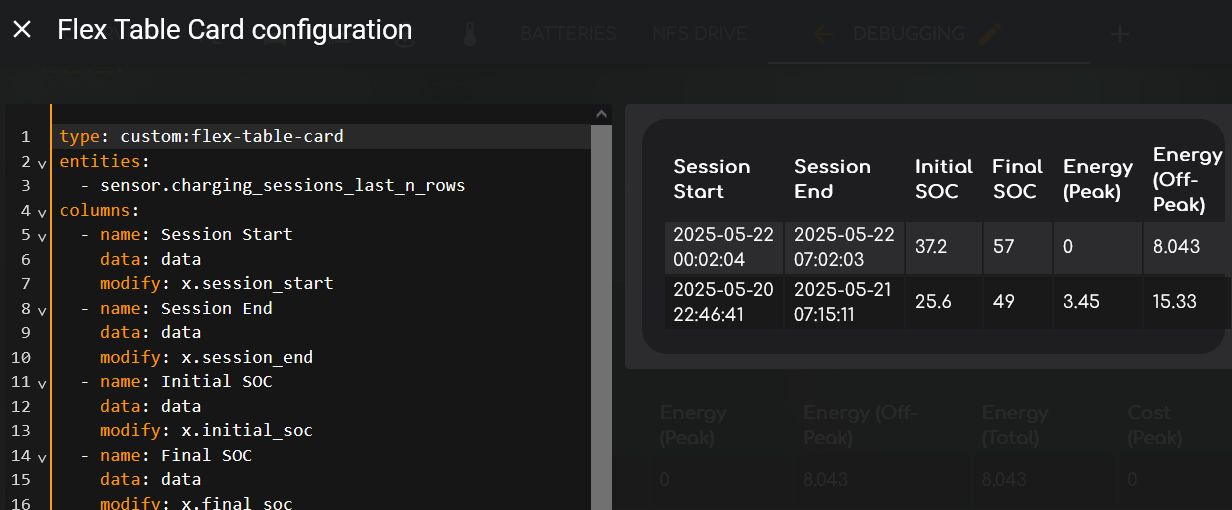Open the NFS DRIVE tab
Image resolution: width=1232 pixels, height=510 pixels.
[699, 34]
